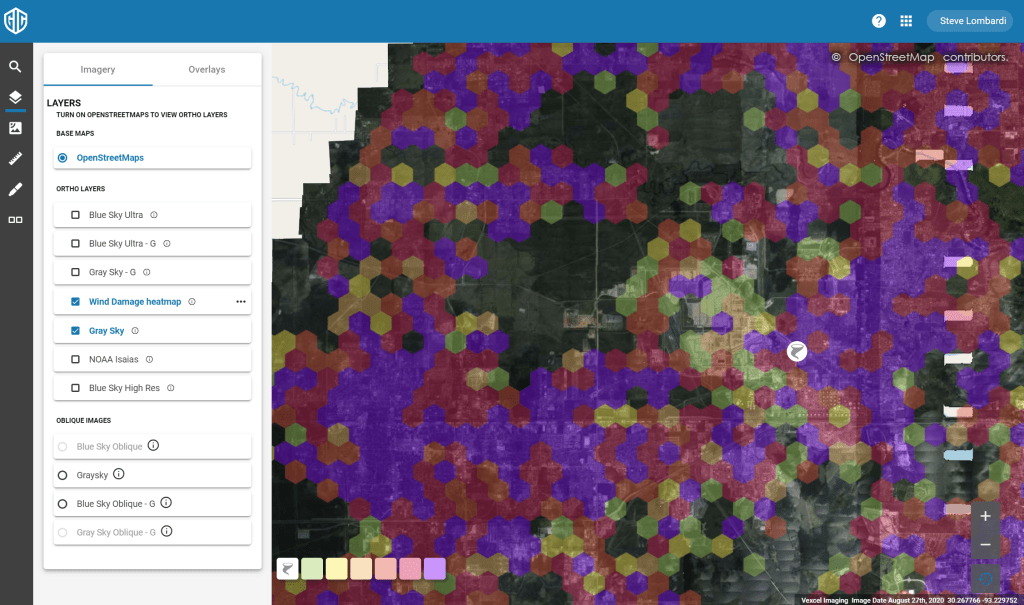Select the ruler measurement tool

pos(15,159)
